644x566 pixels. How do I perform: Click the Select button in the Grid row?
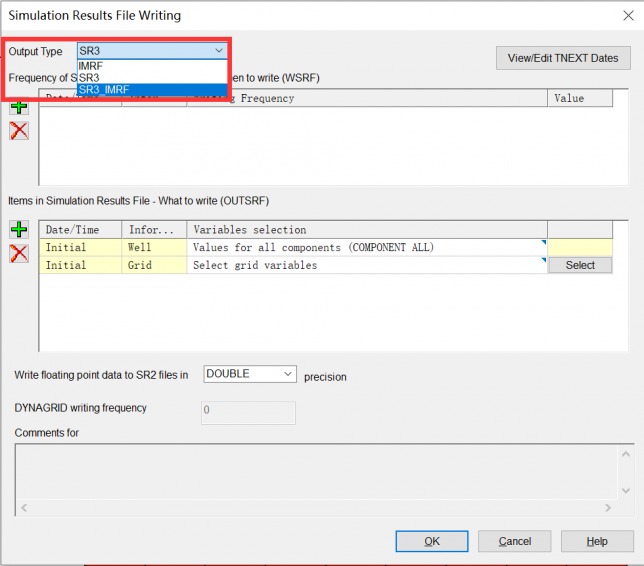coord(580,265)
